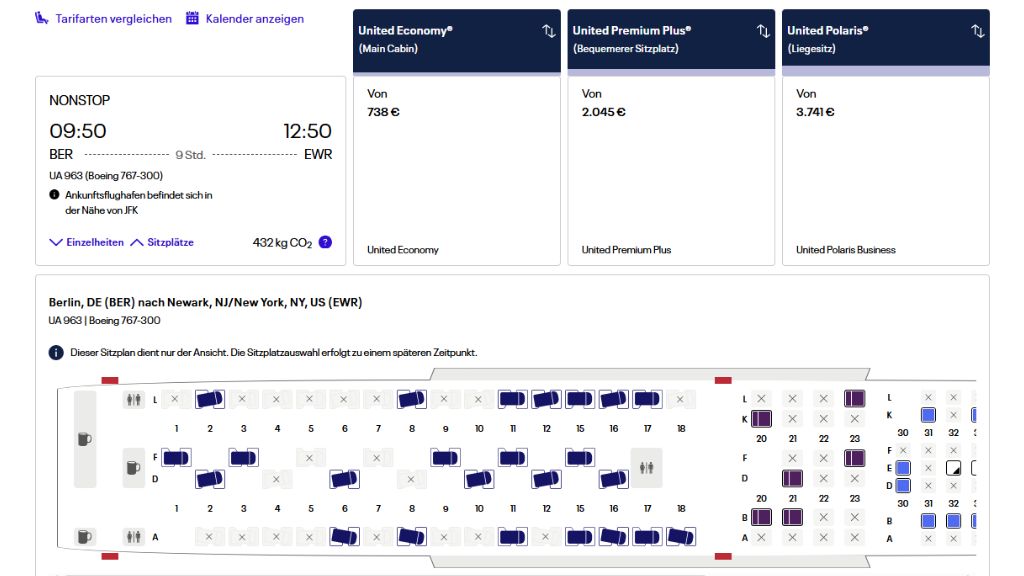Pick Premium Plus seat 23L

(x=854, y=399)
